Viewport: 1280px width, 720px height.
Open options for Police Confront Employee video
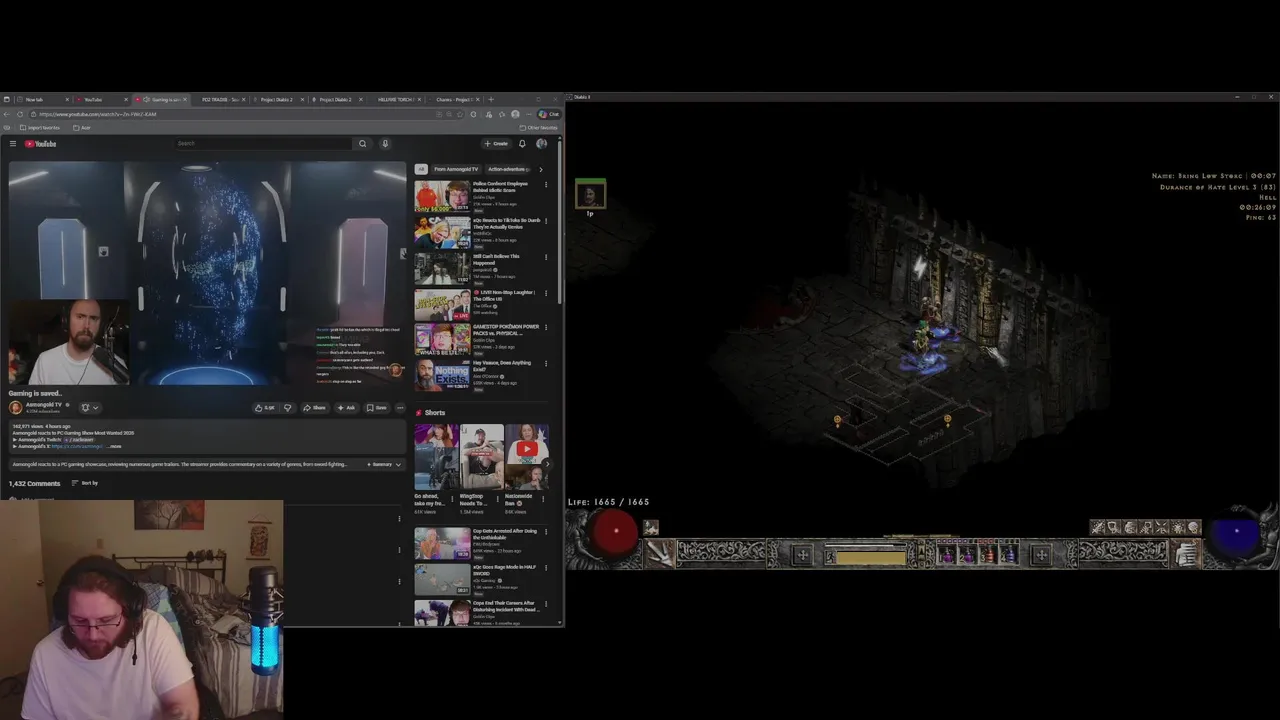(546, 185)
